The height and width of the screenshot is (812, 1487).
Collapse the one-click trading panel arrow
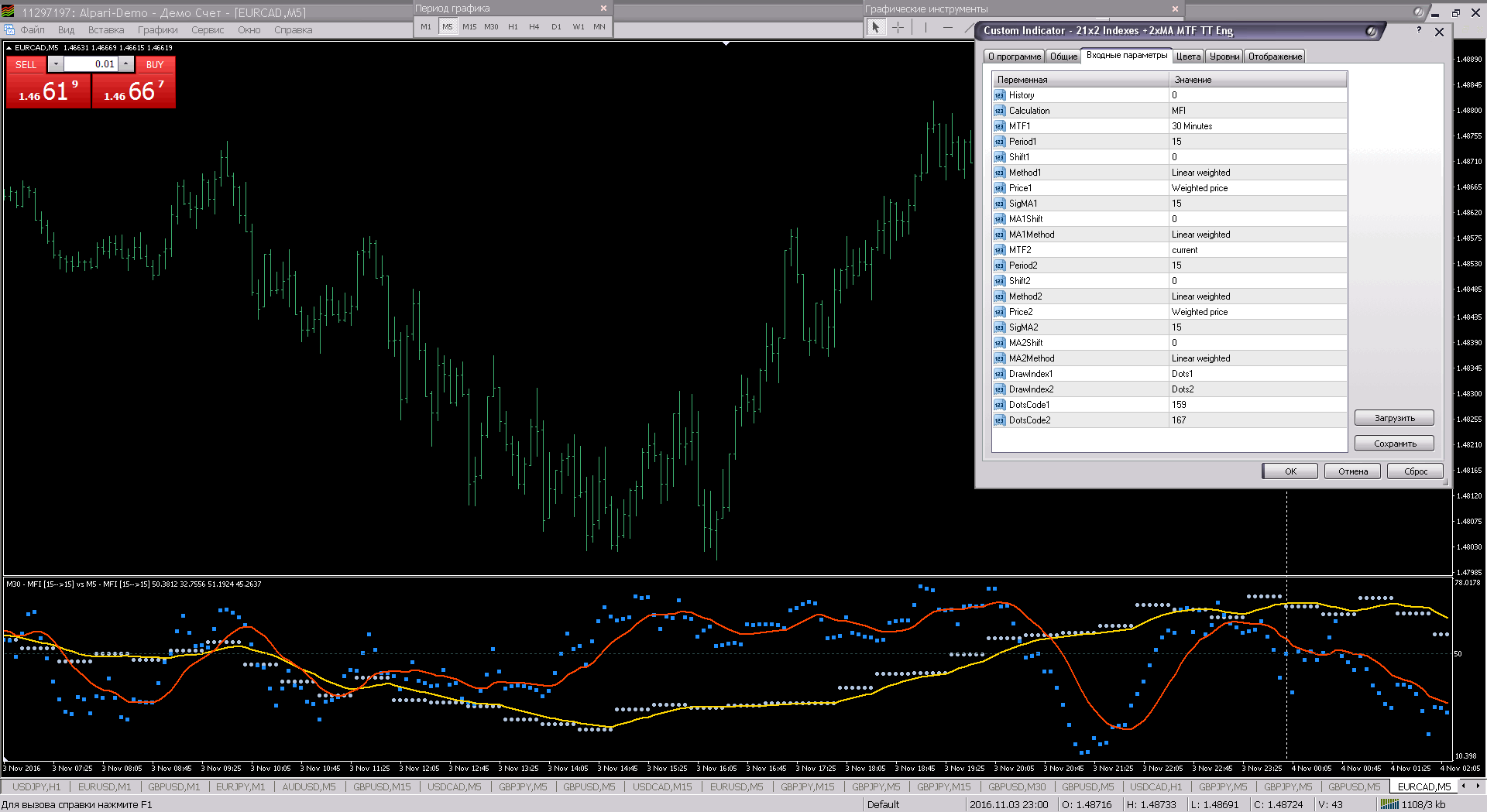pyautogui.click(x=9, y=48)
